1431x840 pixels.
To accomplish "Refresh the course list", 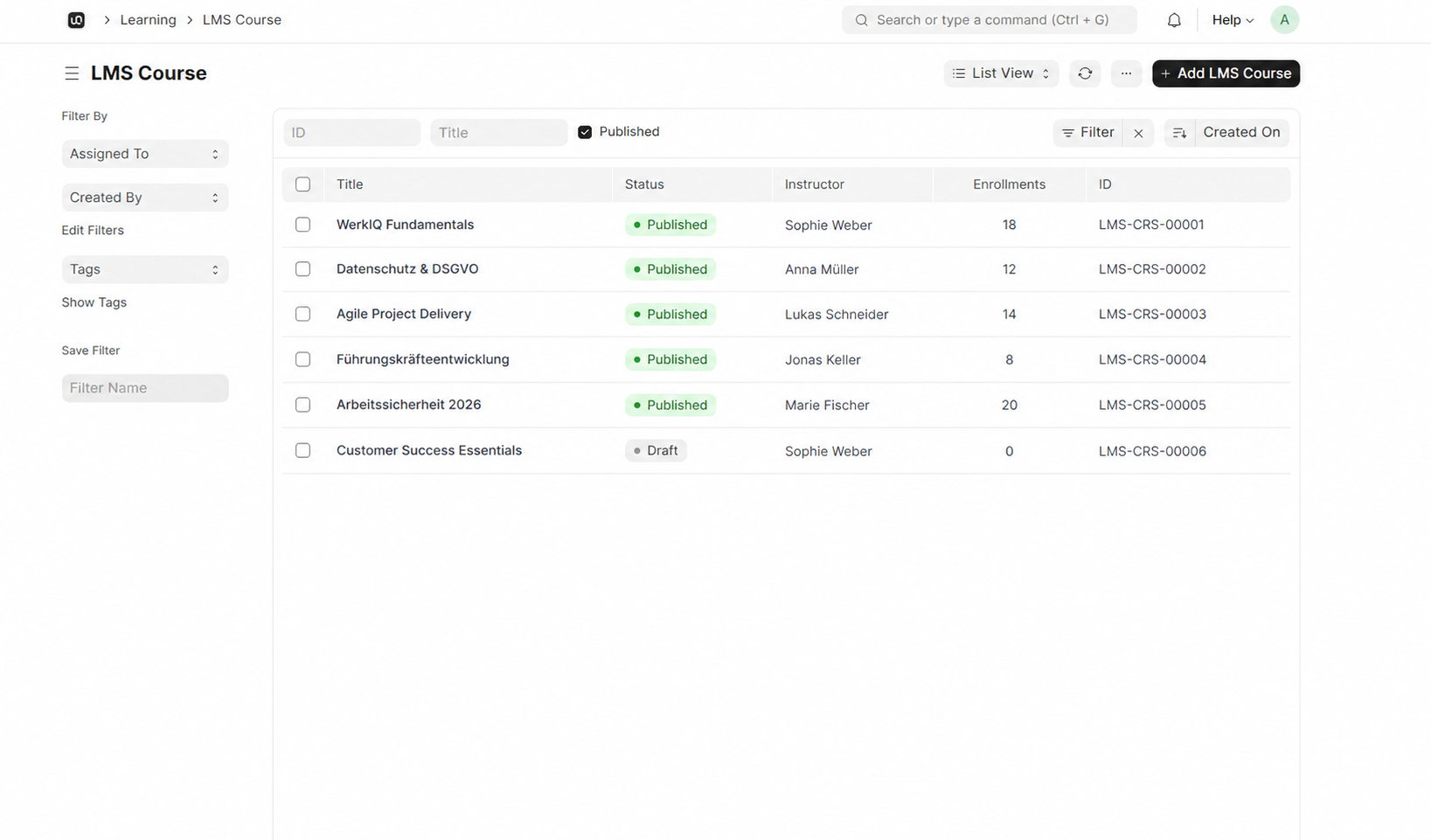I will click(x=1085, y=73).
